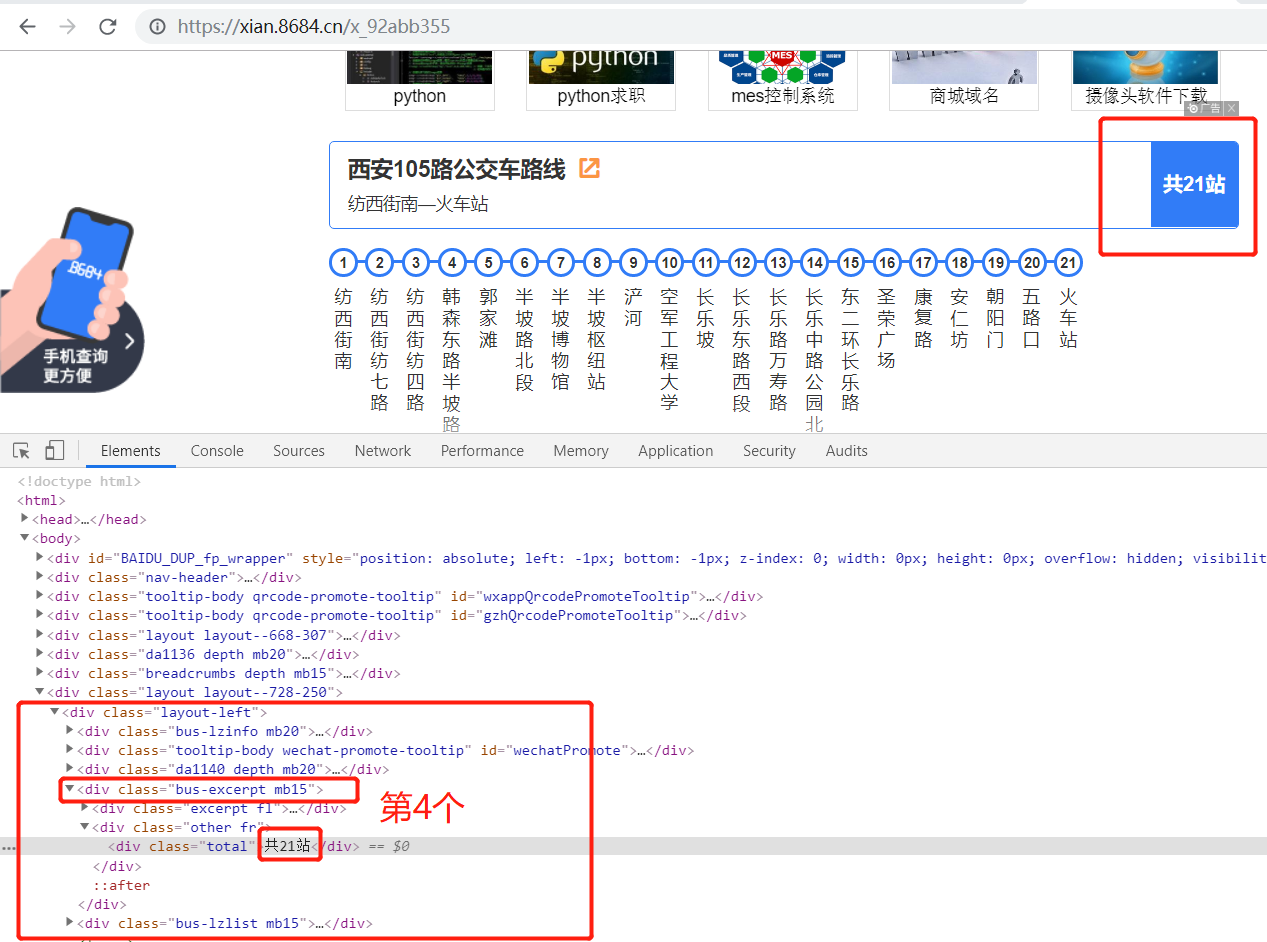1267x942 pixels.
Task: Click the arrow on the 手机查询 phone banner
Action: coord(129,340)
